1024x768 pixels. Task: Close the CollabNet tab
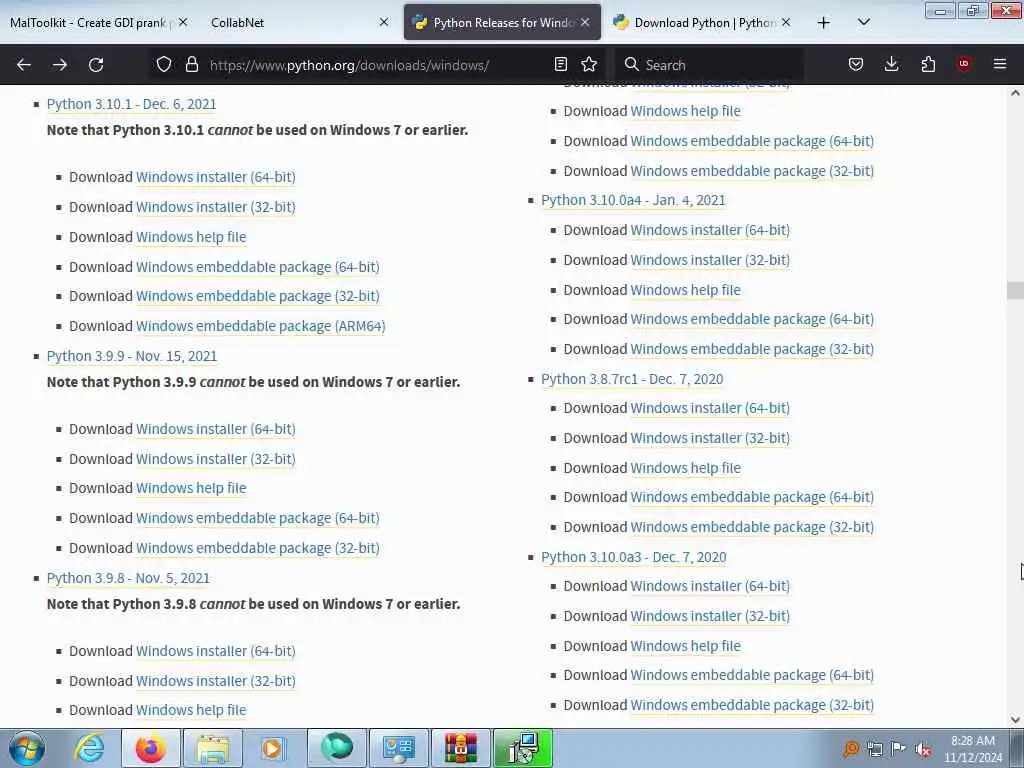(384, 22)
